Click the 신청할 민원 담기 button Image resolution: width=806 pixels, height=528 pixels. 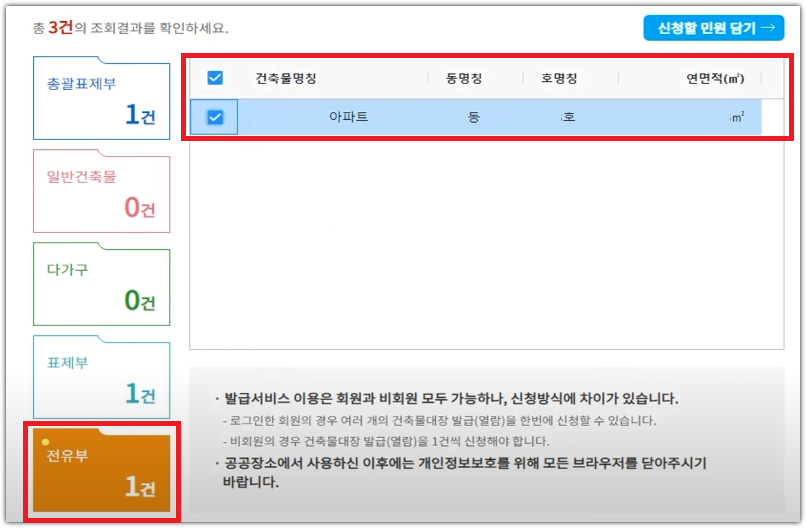[x=713, y=28]
